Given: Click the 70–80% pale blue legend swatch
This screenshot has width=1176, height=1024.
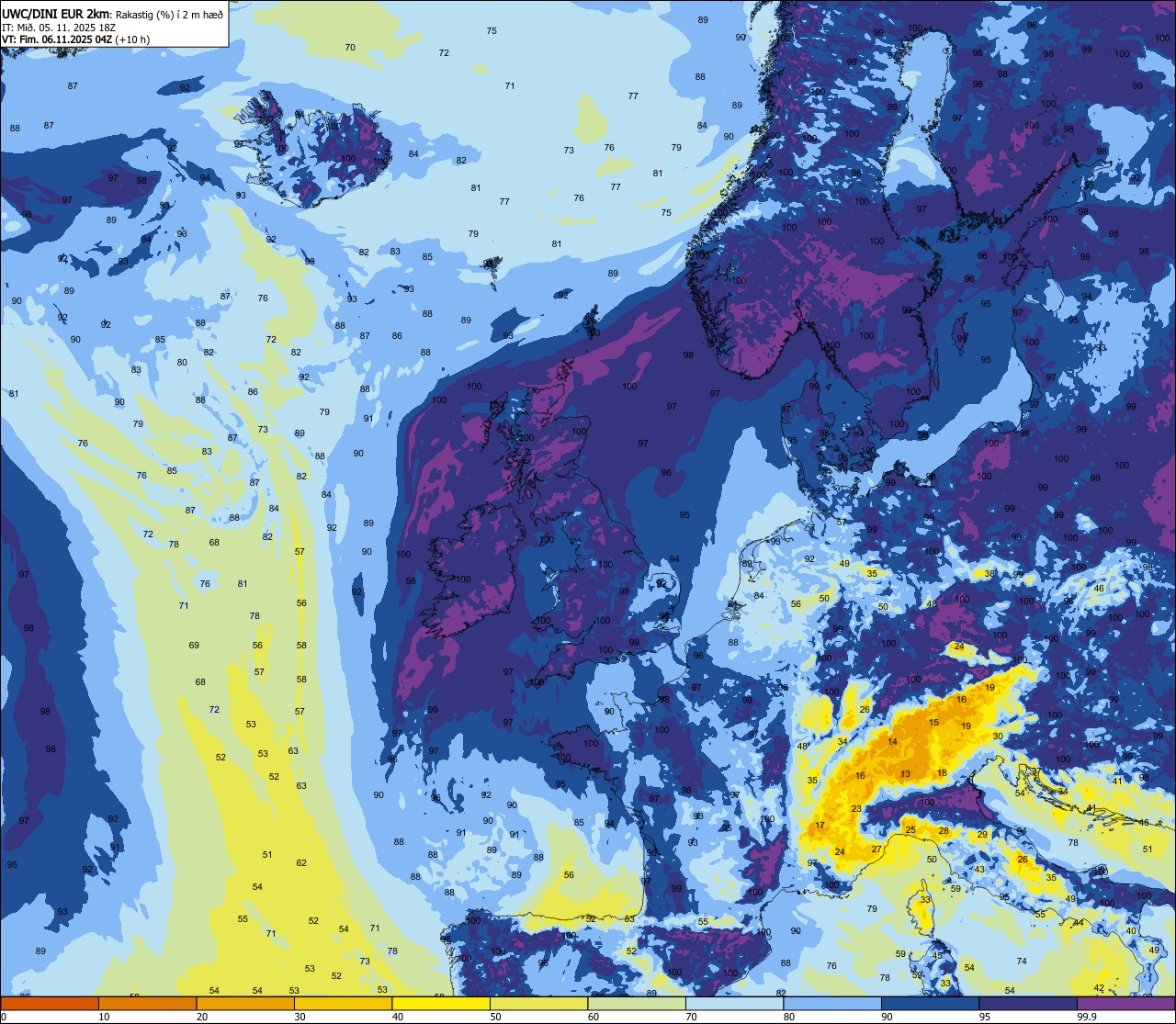Looking at the screenshot, I should [x=734, y=1004].
